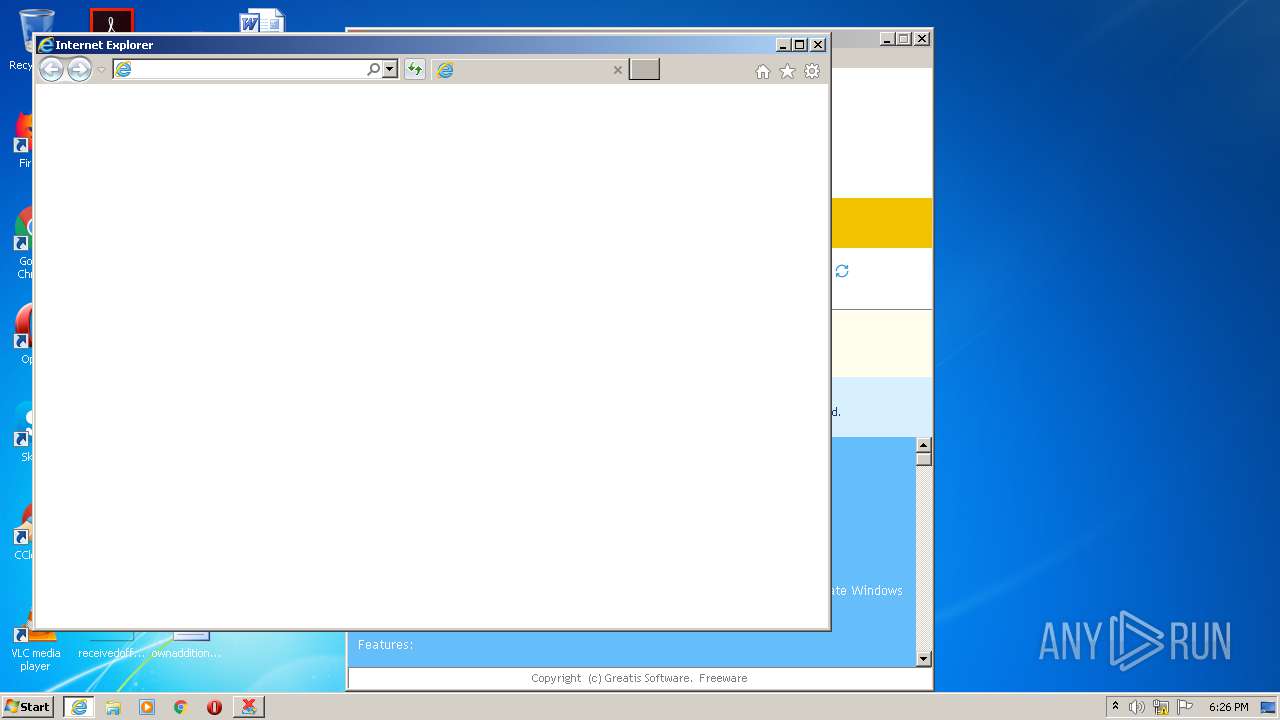The image size is (1280, 720).
Task: Maximize the background Greatis window
Action: [x=903, y=39]
